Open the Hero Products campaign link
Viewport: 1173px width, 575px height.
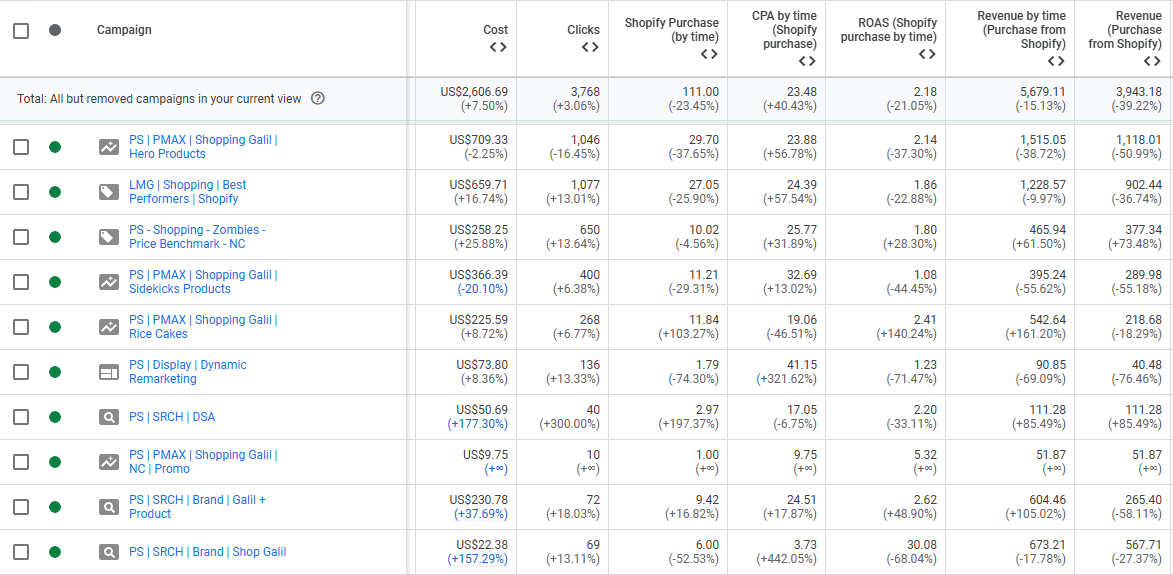203,147
